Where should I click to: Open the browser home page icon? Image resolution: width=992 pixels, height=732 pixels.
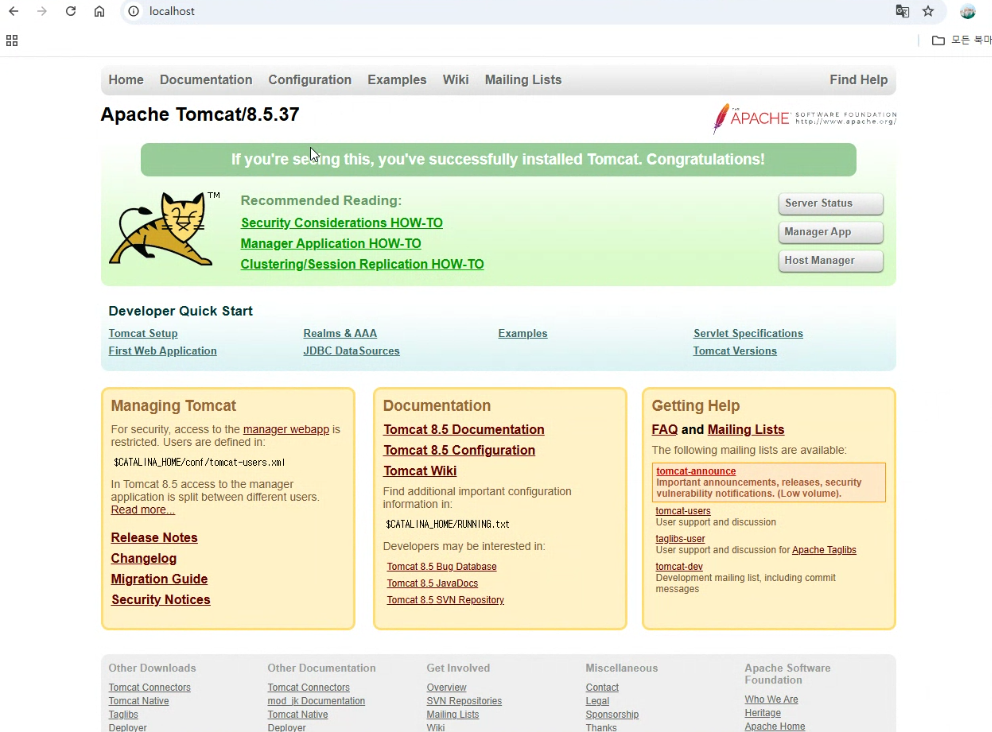click(99, 11)
